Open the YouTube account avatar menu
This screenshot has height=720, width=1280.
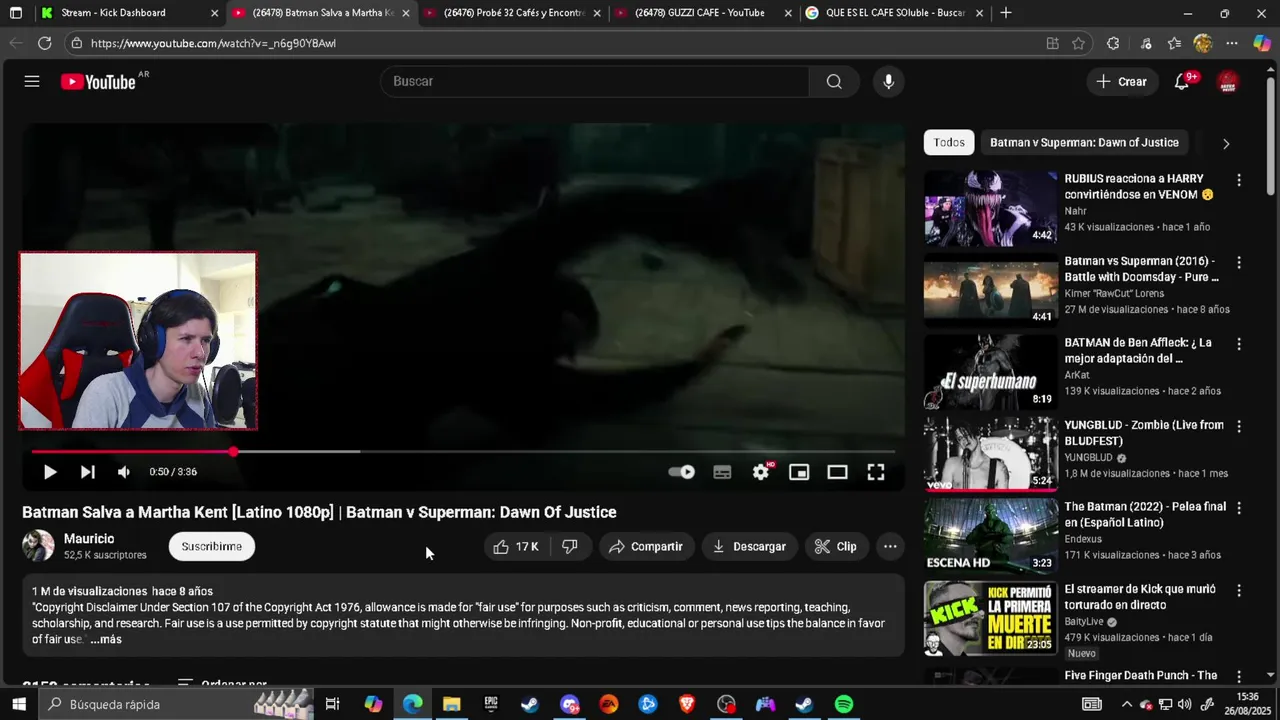click(x=1228, y=81)
